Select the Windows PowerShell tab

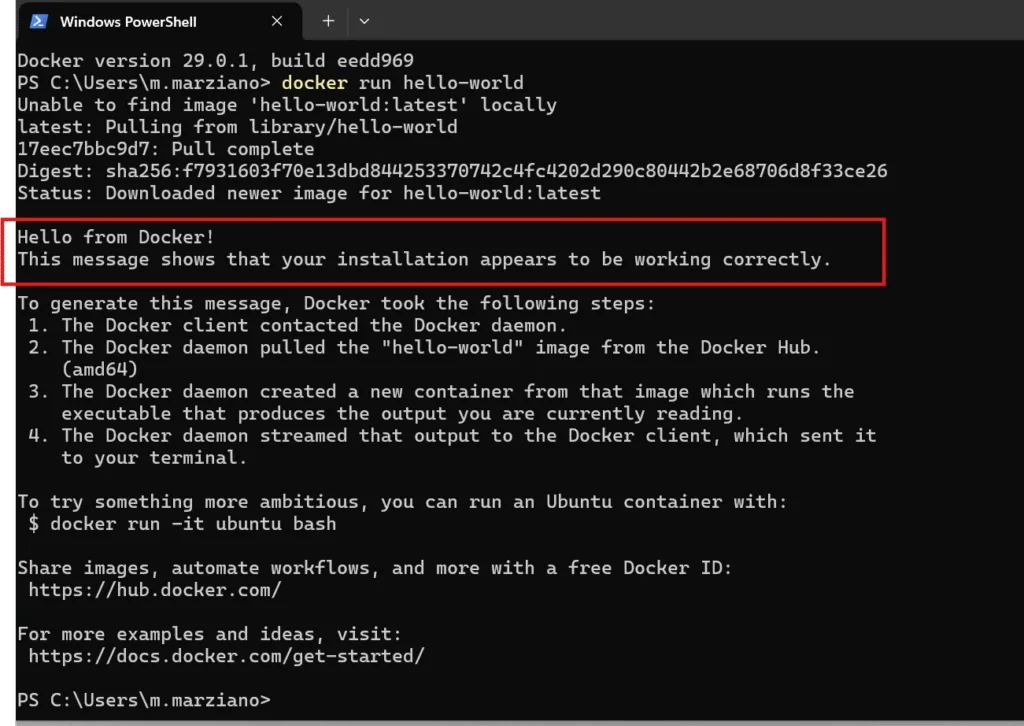pos(128,21)
